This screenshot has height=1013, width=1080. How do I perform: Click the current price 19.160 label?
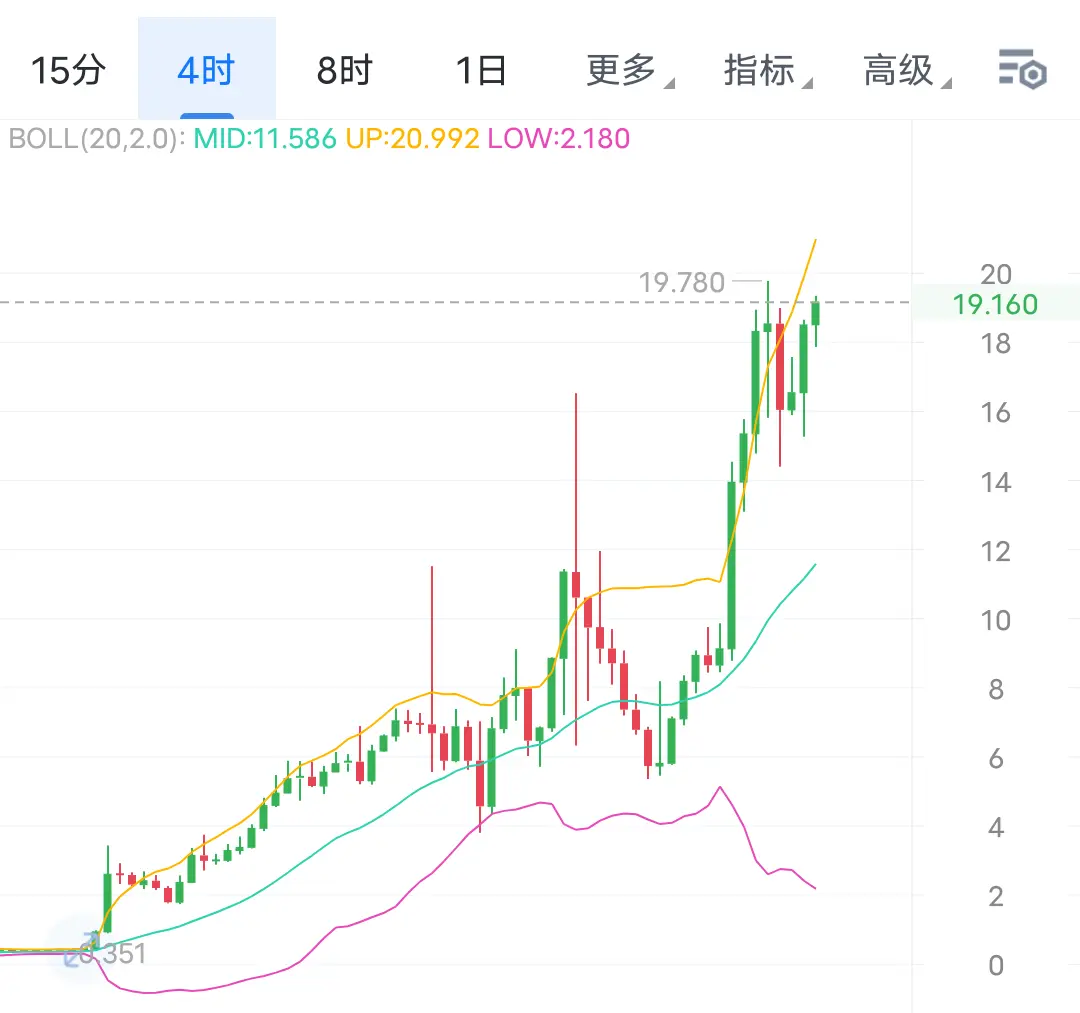[995, 304]
